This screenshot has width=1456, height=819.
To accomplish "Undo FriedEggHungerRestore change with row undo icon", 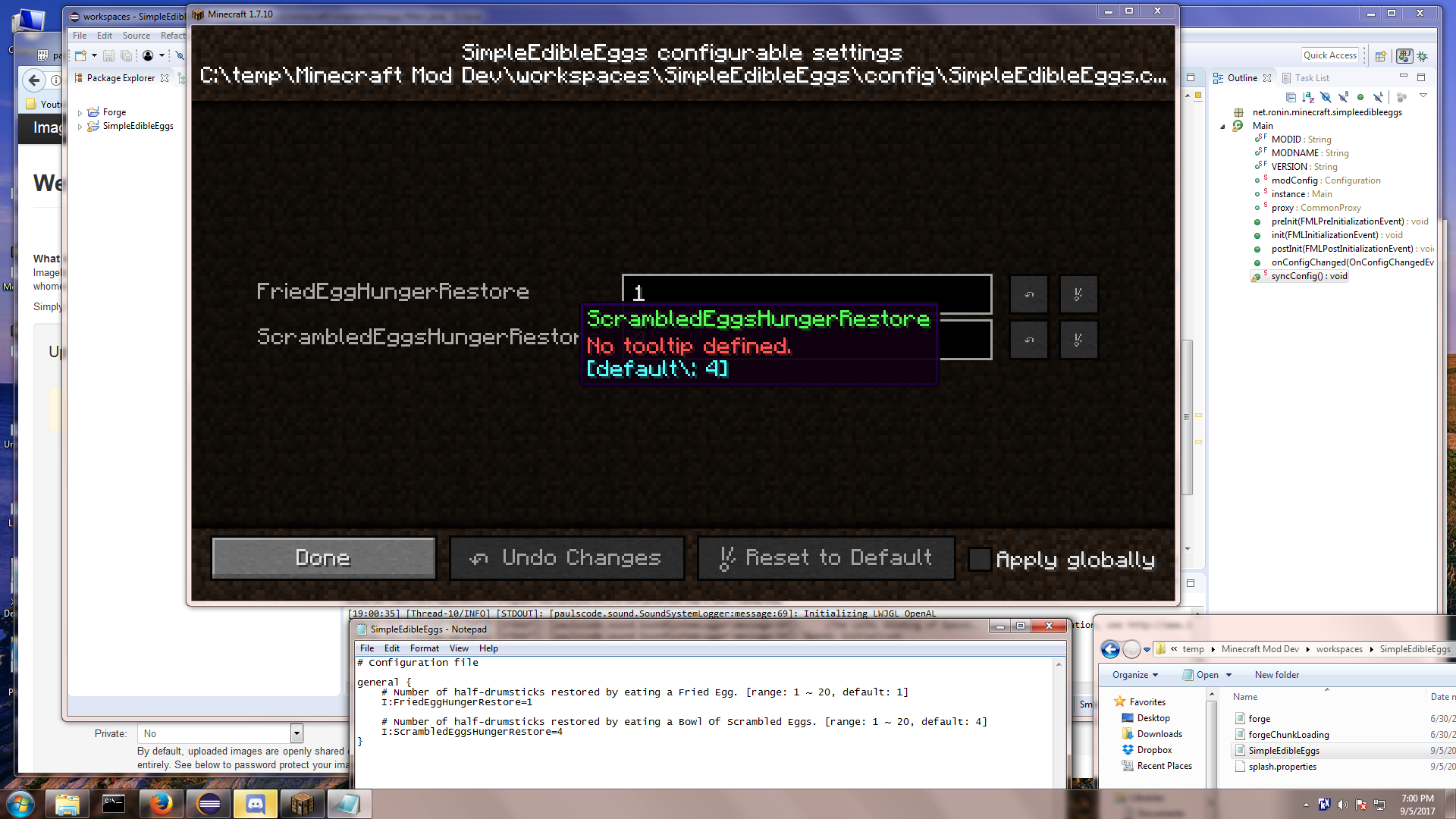I will pos(1029,294).
